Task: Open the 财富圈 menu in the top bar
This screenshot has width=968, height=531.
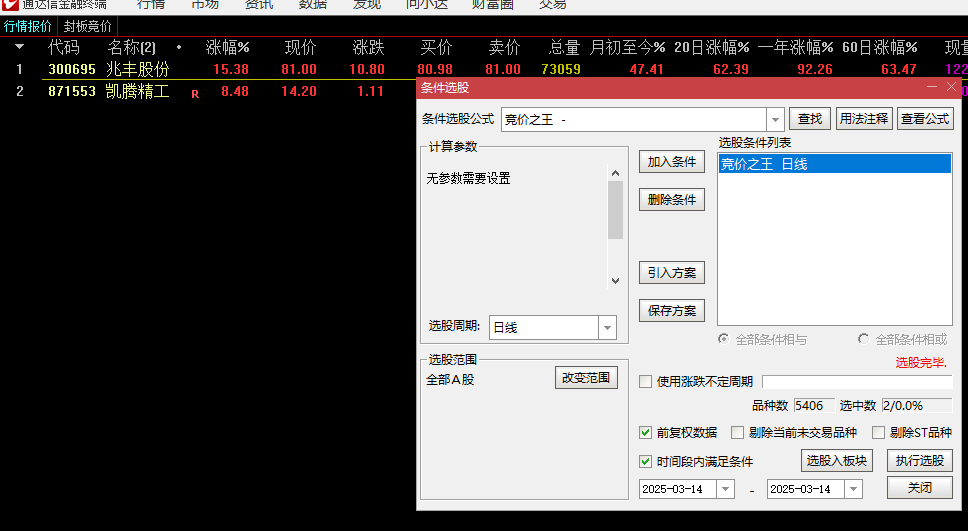Action: 493,5
